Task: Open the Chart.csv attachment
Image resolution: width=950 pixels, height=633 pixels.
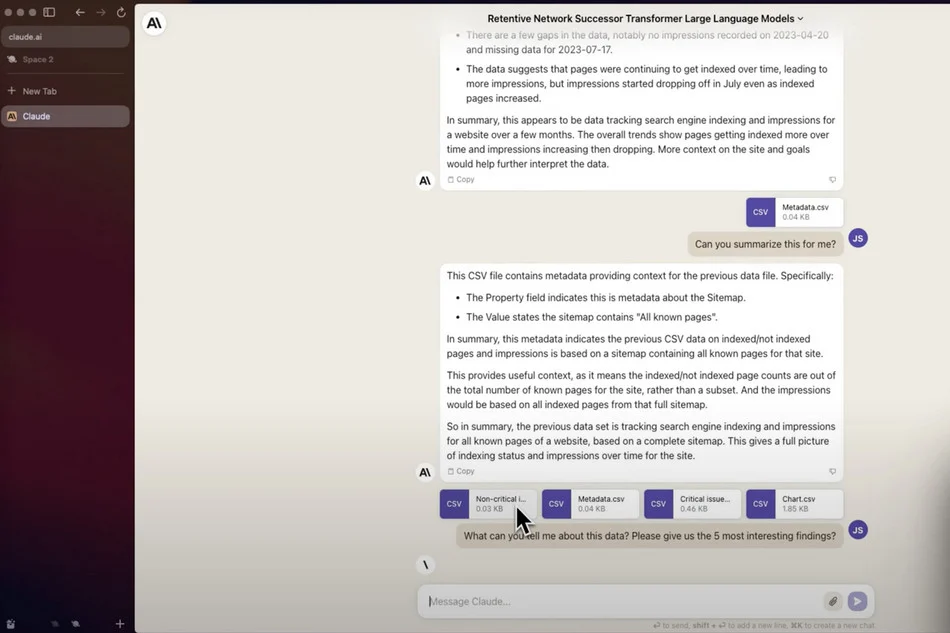Action: tap(794, 504)
